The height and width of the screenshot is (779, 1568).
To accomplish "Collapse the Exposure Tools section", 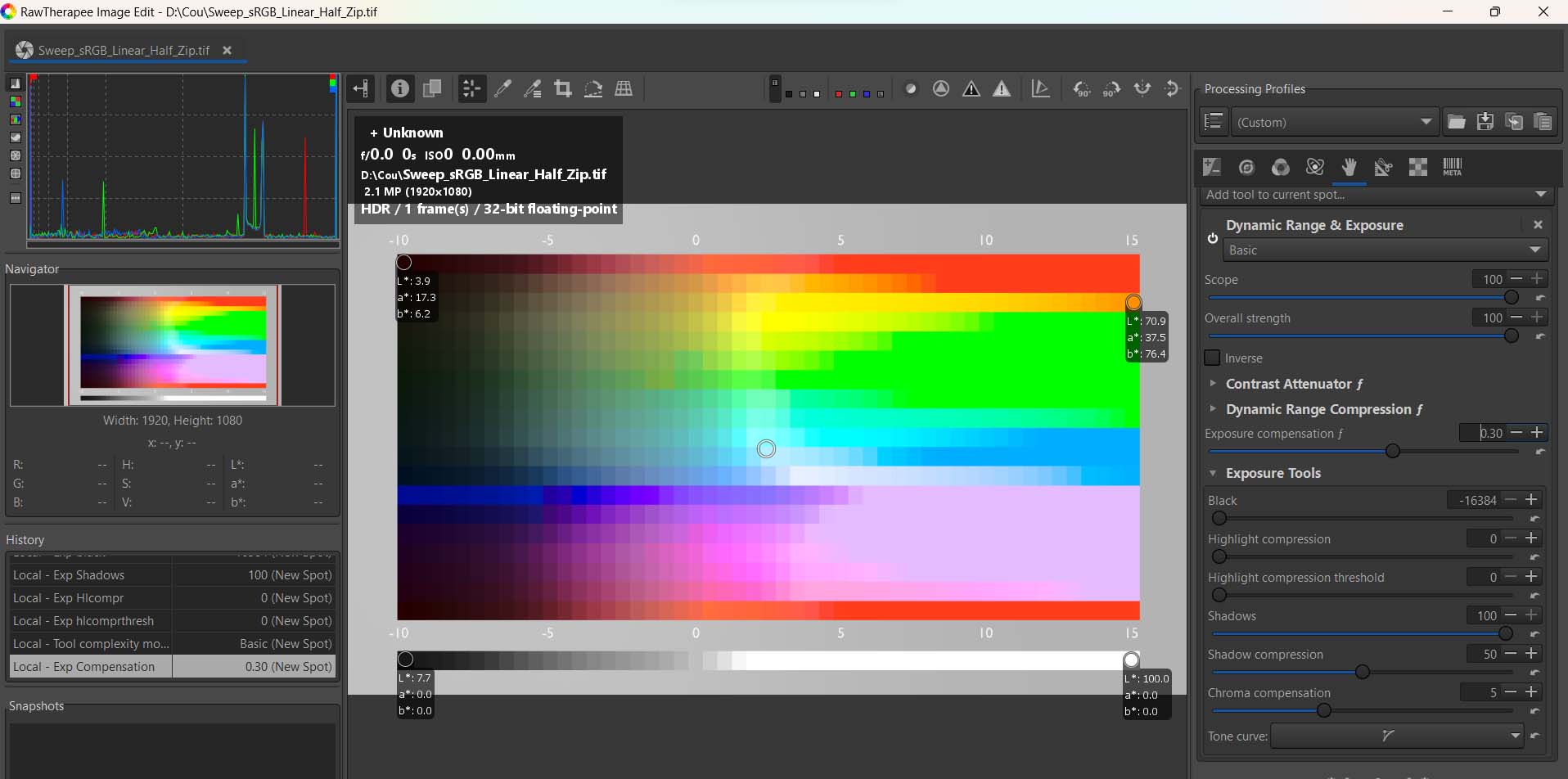I will pos(1214,473).
